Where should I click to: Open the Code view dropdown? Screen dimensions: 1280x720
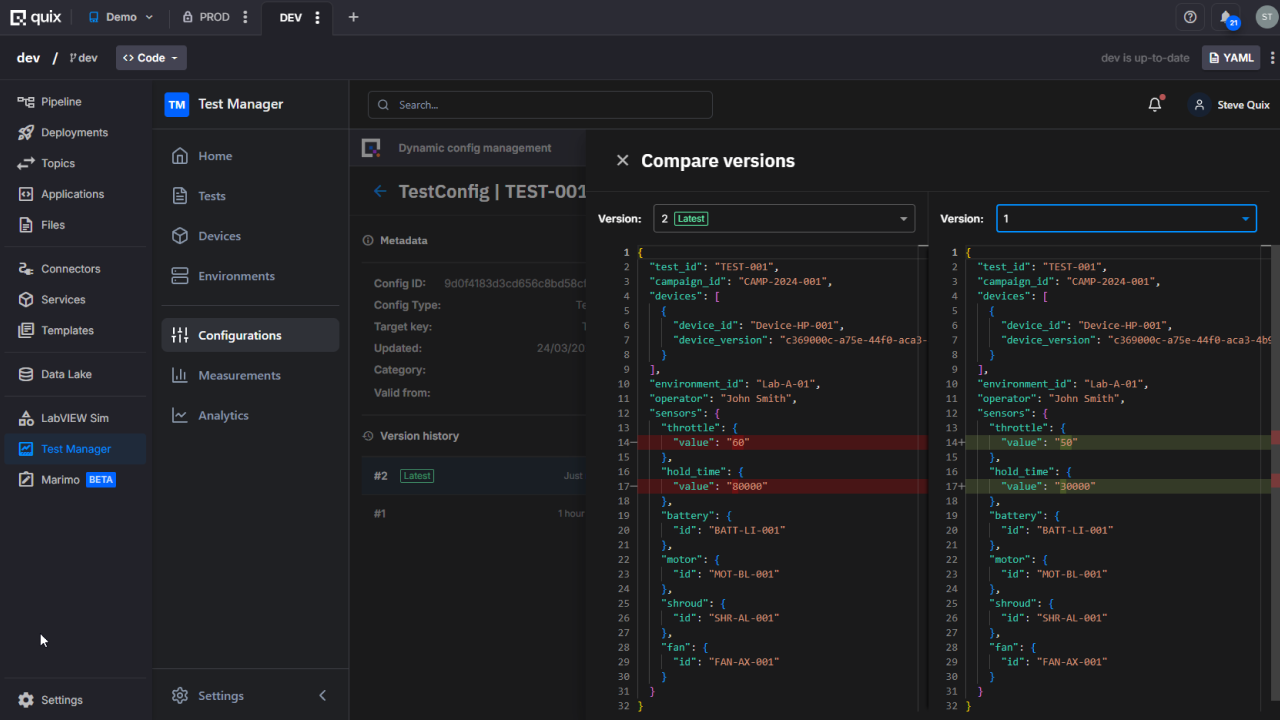pos(151,58)
